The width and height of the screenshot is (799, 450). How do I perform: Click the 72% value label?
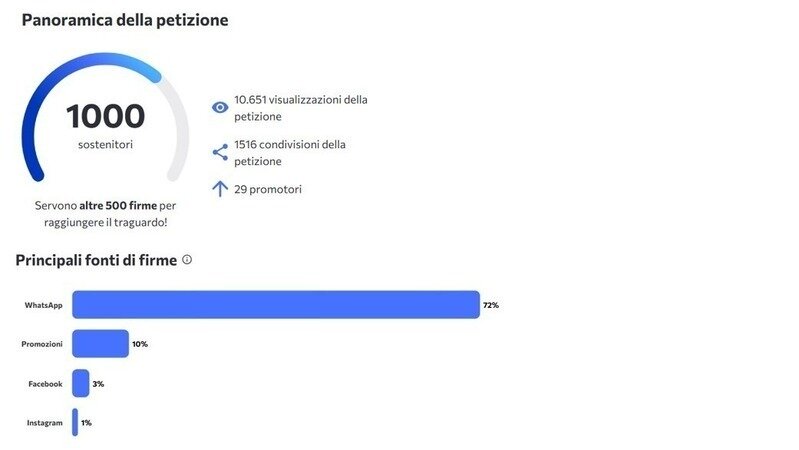coord(491,305)
